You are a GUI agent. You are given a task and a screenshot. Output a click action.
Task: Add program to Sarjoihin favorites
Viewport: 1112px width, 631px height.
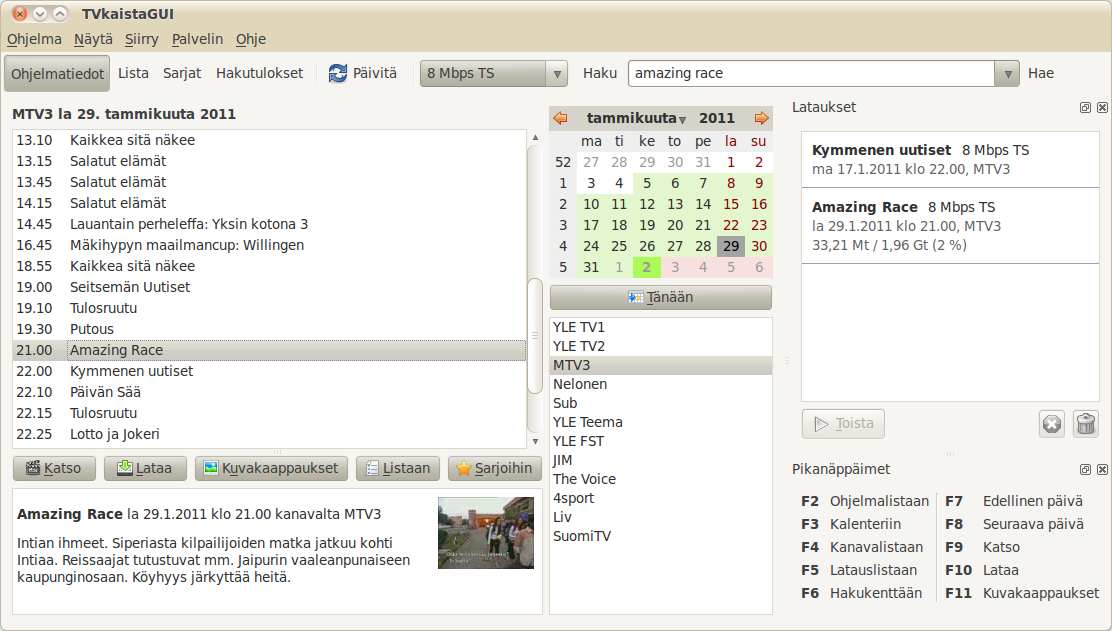point(494,468)
